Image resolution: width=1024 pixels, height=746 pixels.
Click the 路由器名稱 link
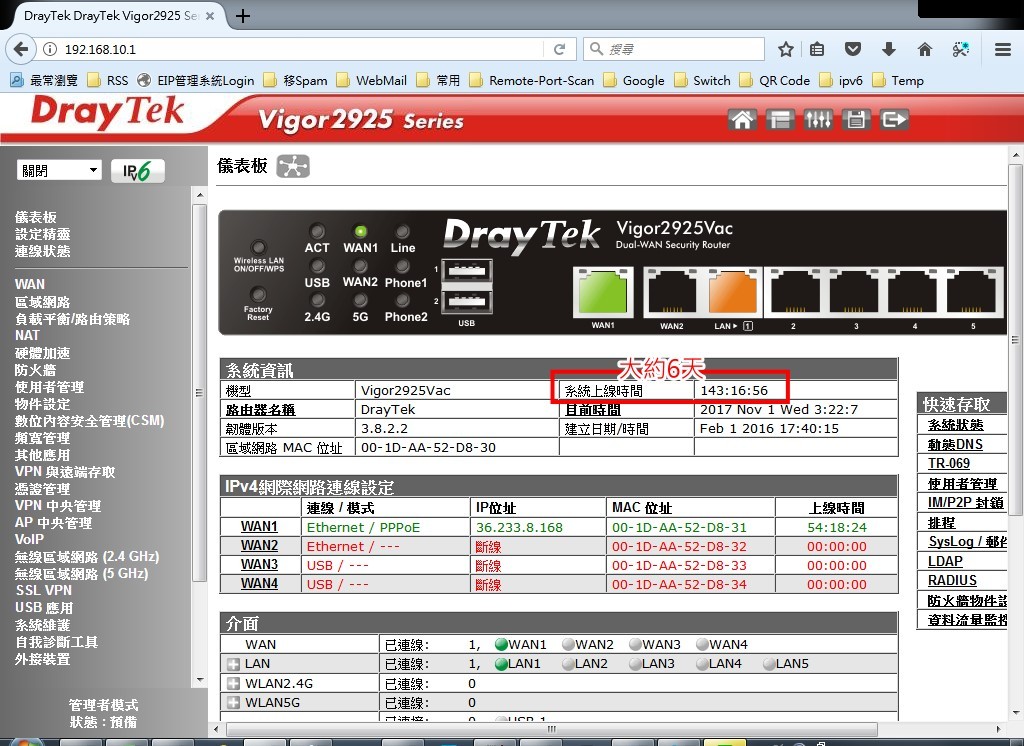click(x=261, y=410)
